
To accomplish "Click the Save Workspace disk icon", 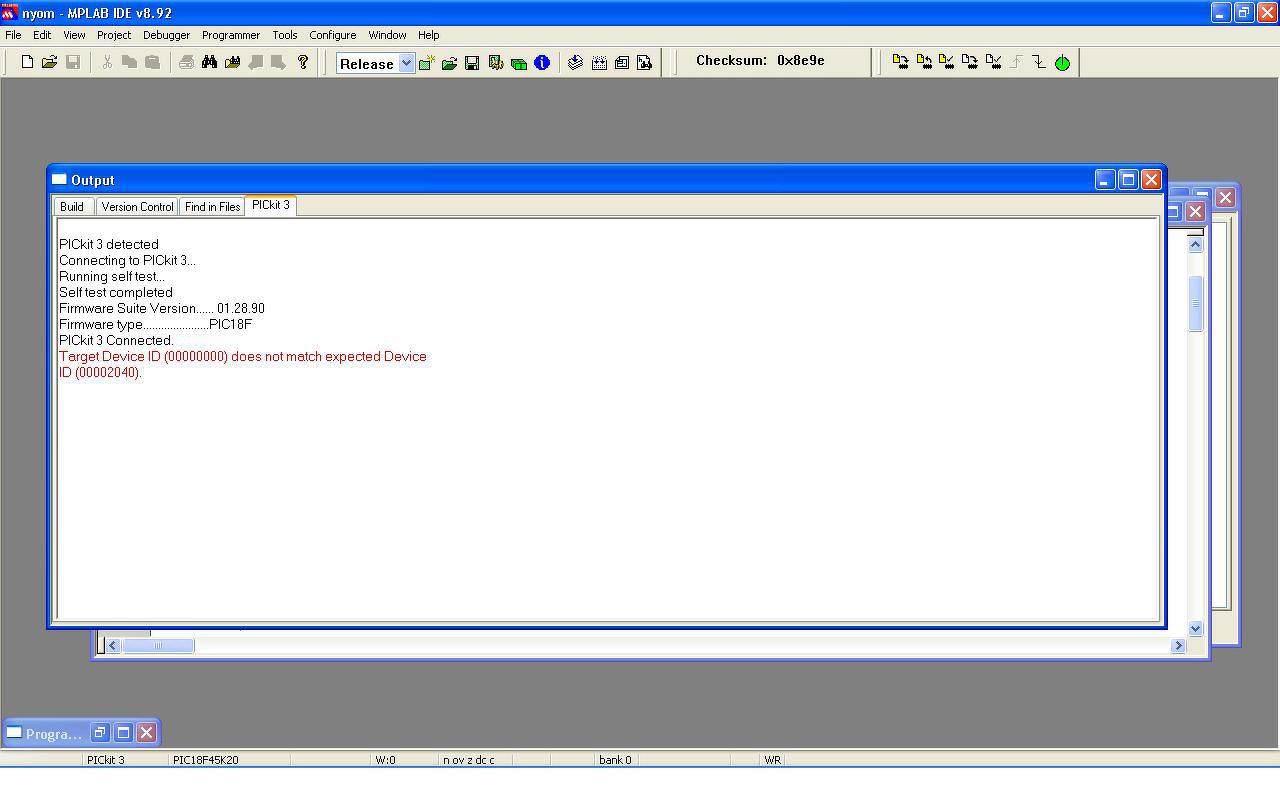I will click(x=472, y=63).
